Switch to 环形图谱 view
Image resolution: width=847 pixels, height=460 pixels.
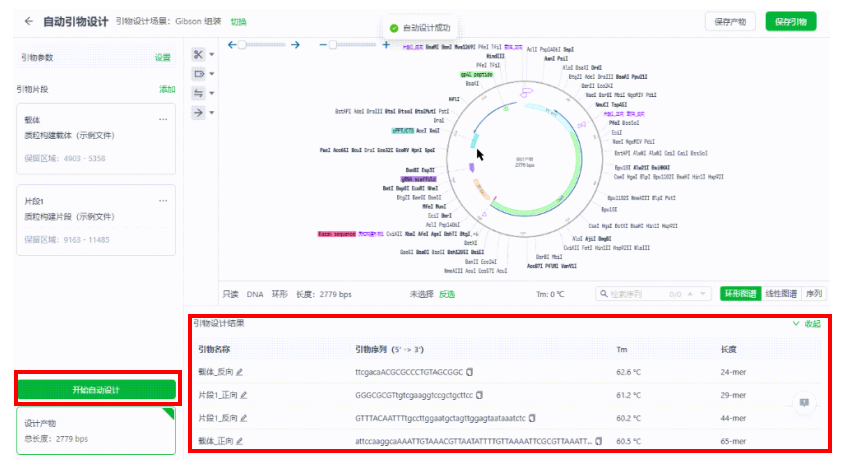click(x=739, y=294)
